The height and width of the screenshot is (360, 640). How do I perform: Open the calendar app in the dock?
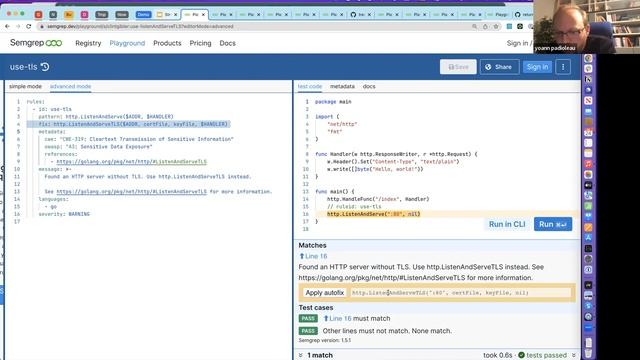[588, 132]
